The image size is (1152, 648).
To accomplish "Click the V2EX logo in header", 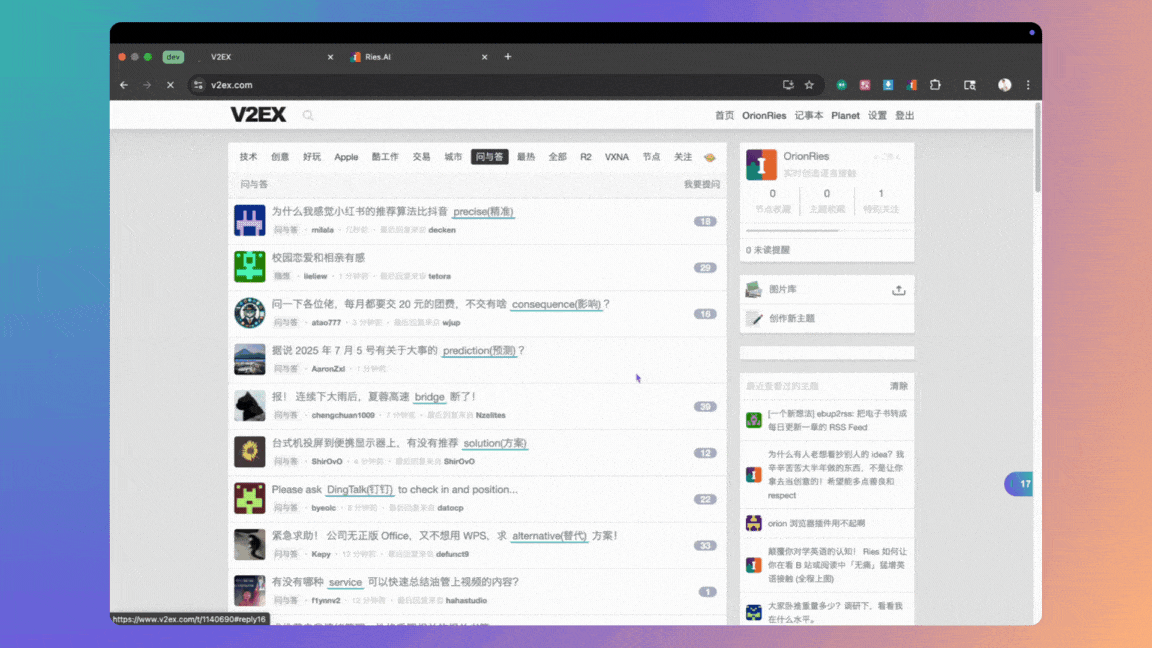I will (258, 115).
